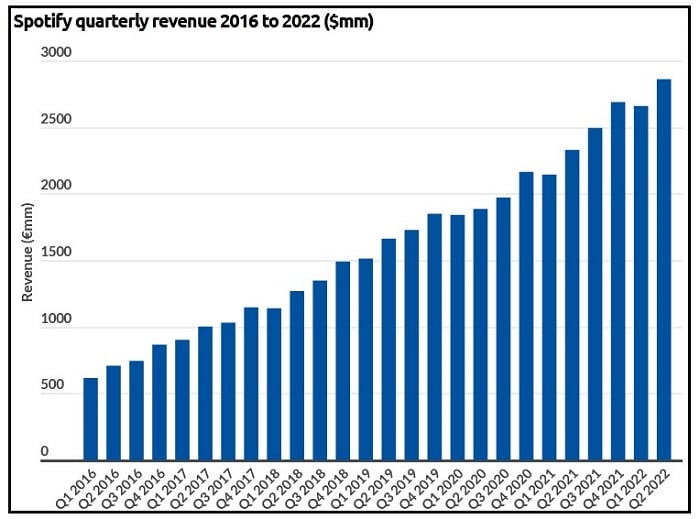Select the Q4 2019 revenue bar
The width and height of the screenshot is (700, 519).
click(435, 337)
